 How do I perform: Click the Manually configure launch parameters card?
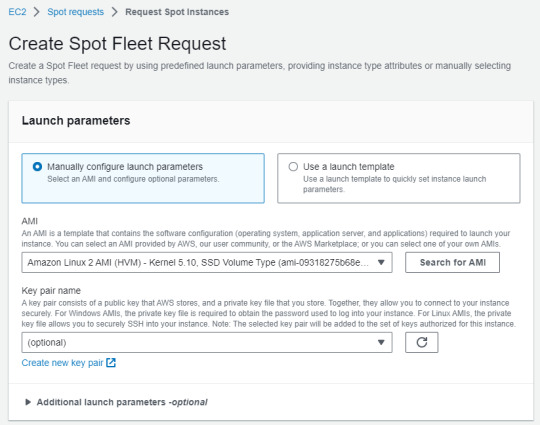pos(143,178)
